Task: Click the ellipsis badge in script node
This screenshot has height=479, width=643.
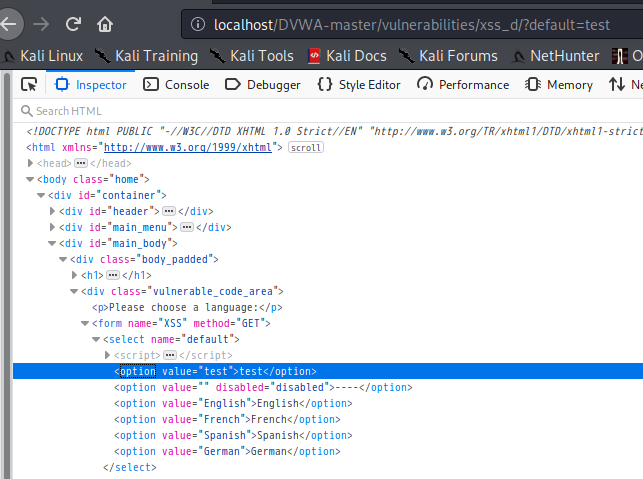Action: pyautogui.click(x=170, y=355)
